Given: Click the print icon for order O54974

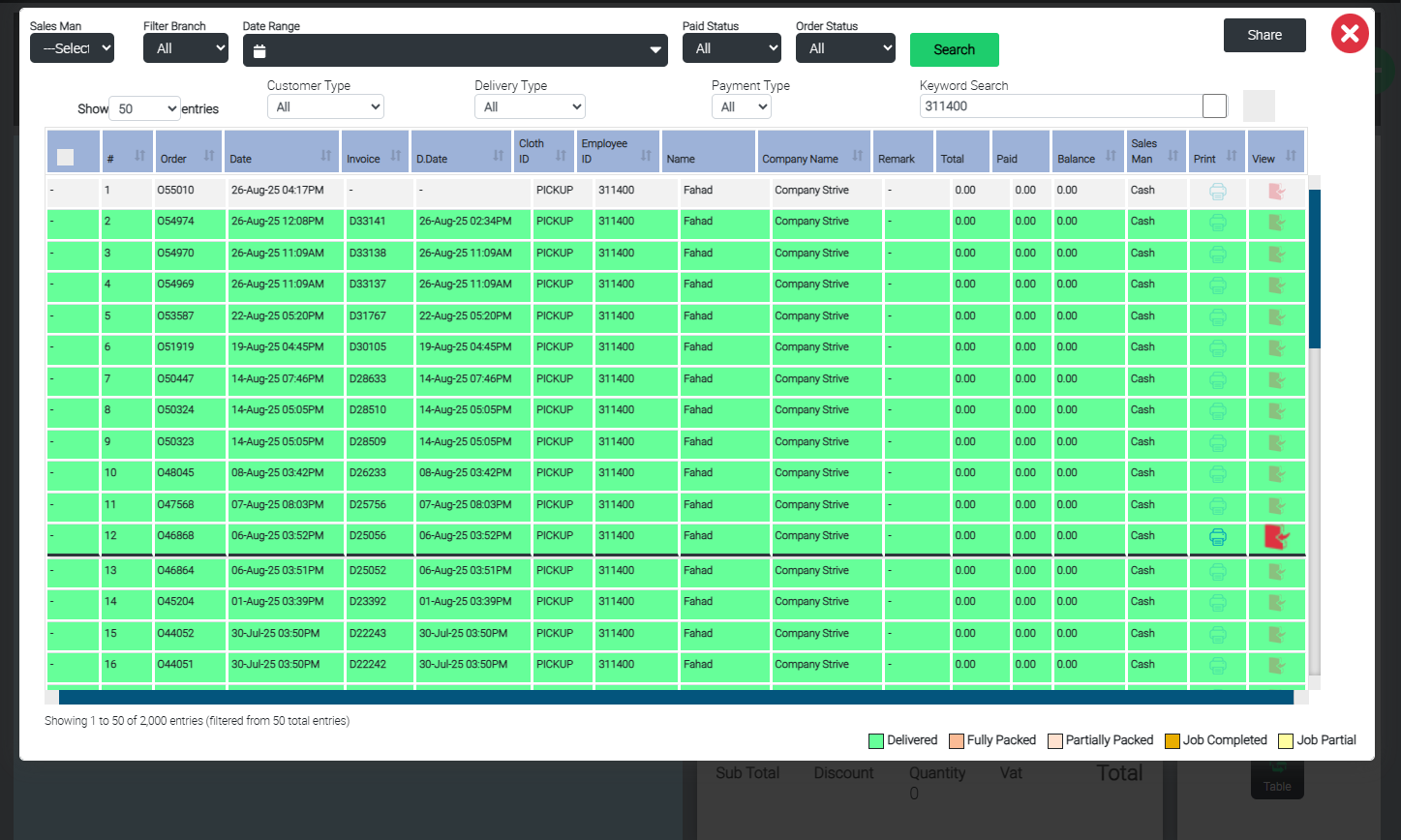Looking at the screenshot, I should coord(1217,223).
